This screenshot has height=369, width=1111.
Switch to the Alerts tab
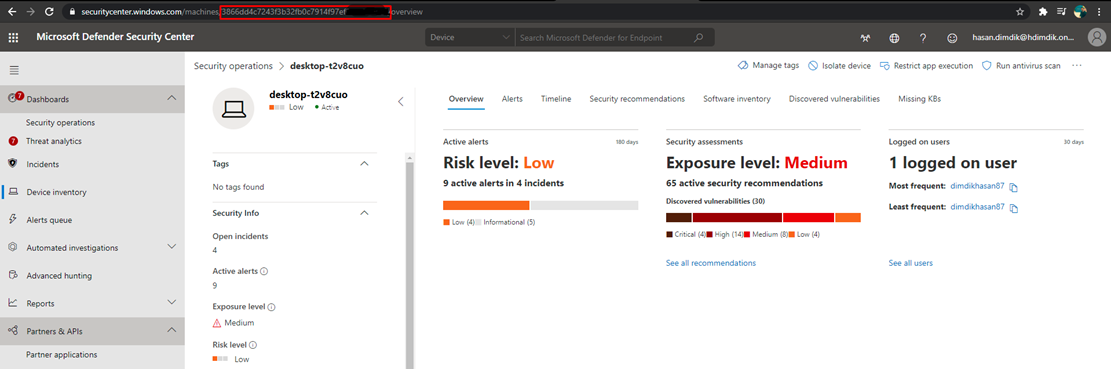point(512,99)
